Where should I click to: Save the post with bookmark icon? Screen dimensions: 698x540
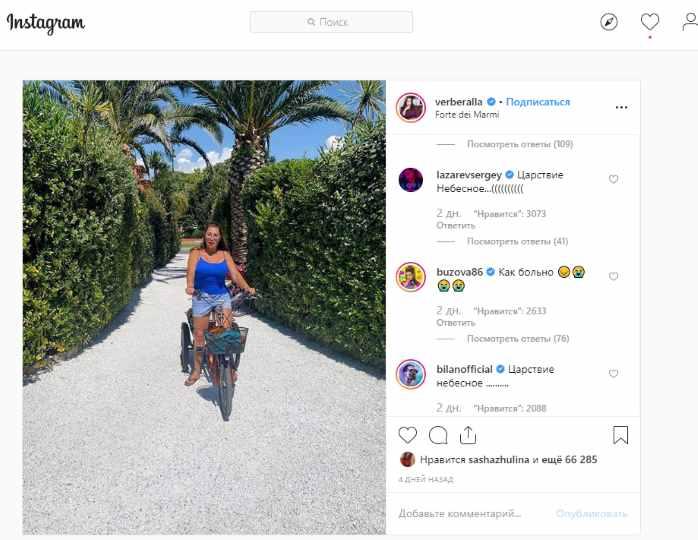pyautogui.click(x=620, y=435)
